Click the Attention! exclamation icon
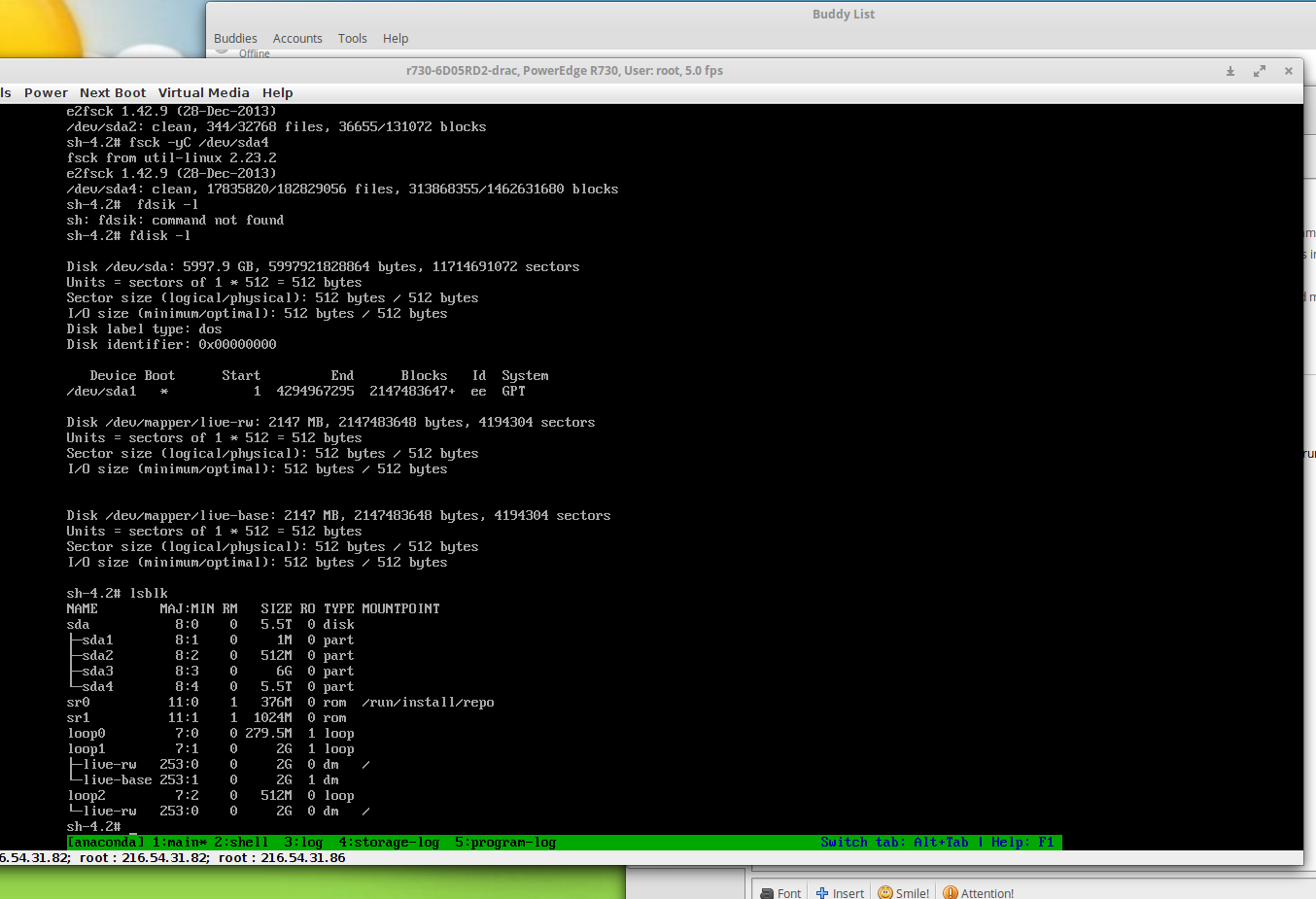The width and height of the screenshot is (1316, 899). [951, 892]
